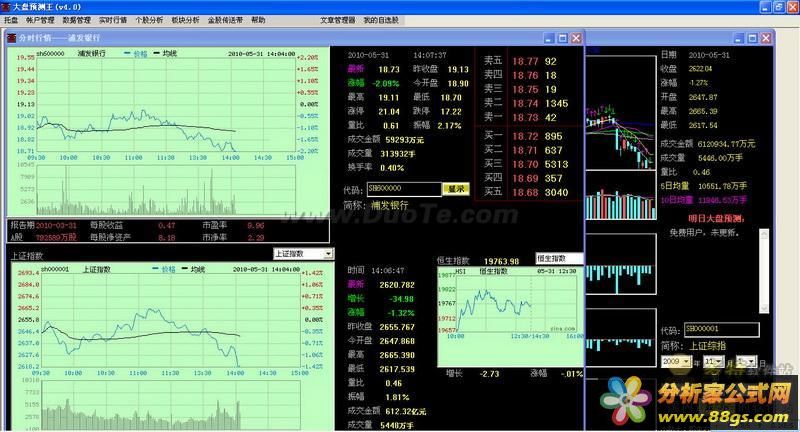Open the 帮助 menu
The image size is (800, 432).
coord(258,20)
